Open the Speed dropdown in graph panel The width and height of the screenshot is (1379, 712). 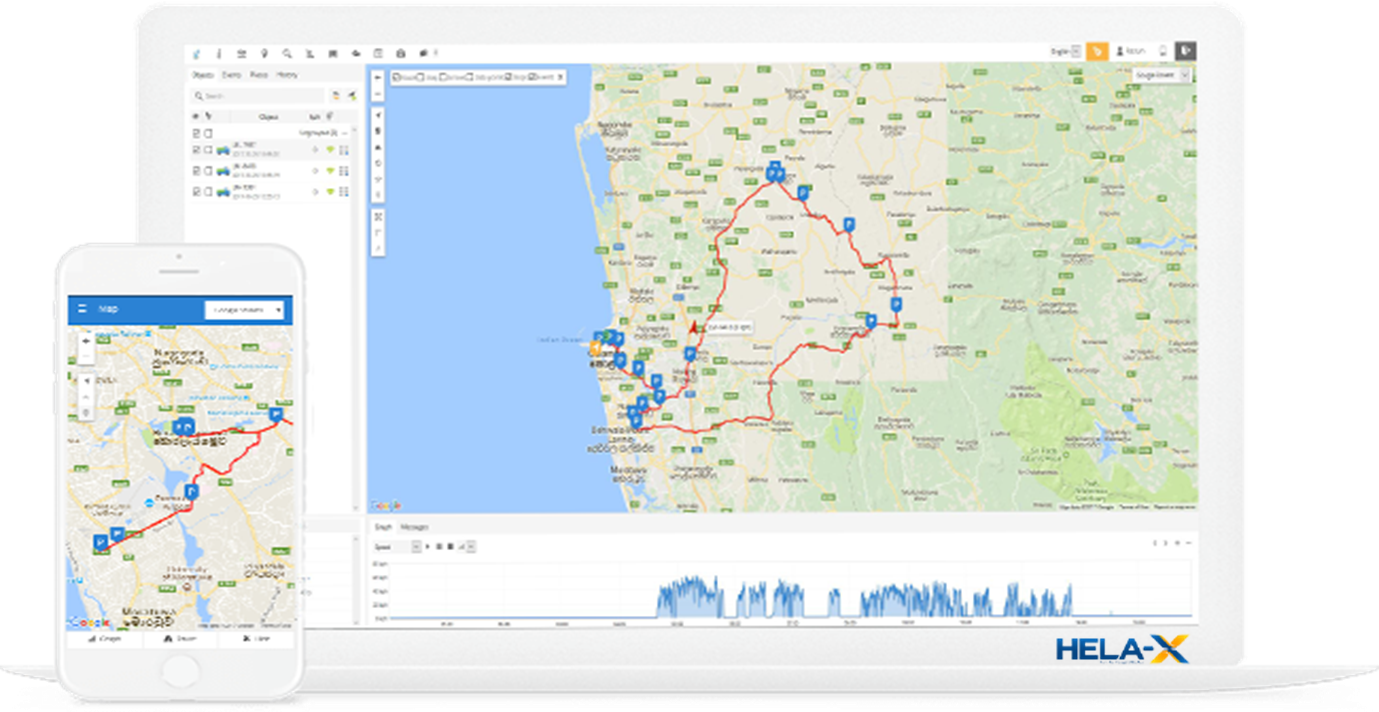(395, 547)
